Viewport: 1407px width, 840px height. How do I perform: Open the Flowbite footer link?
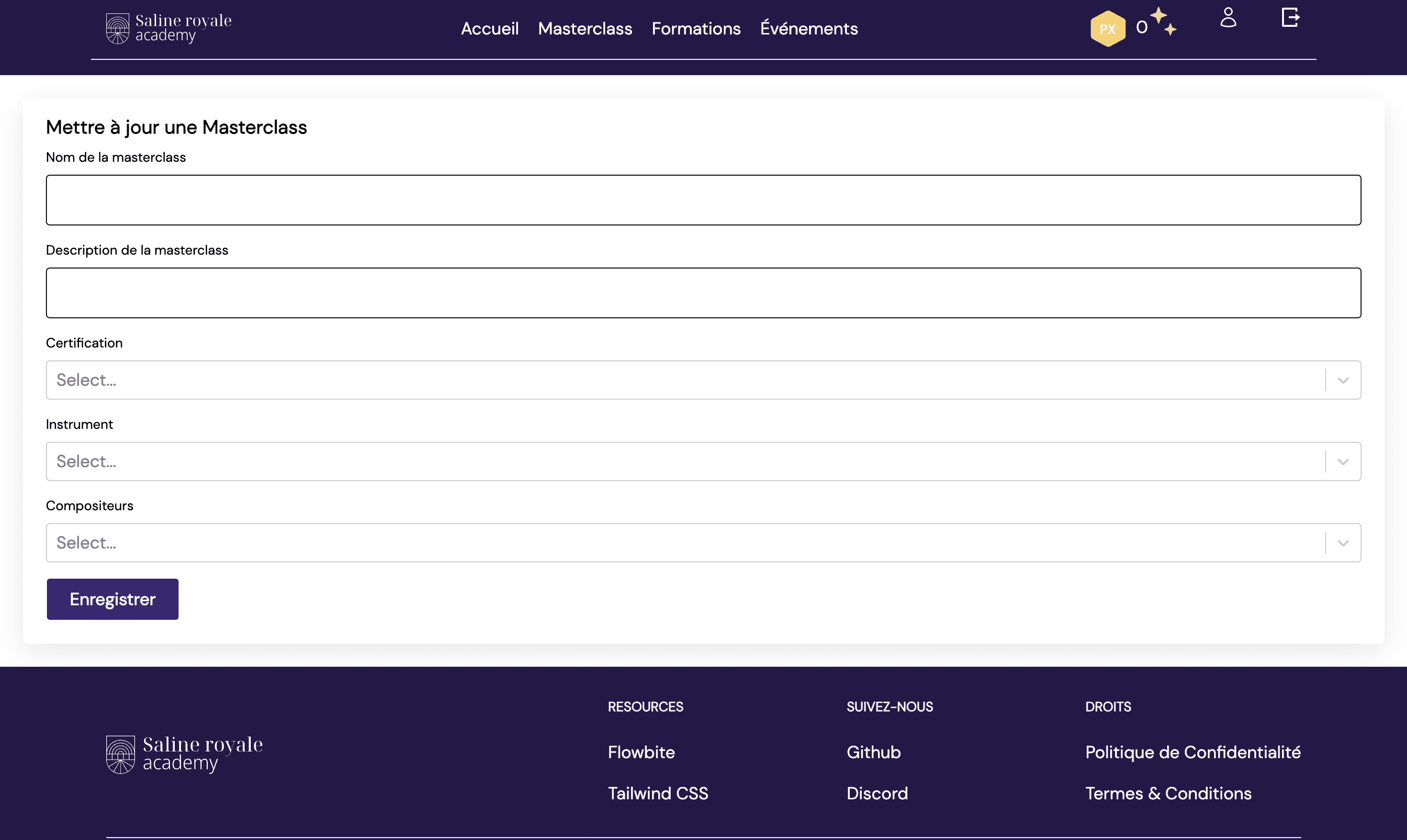point(641,752)
